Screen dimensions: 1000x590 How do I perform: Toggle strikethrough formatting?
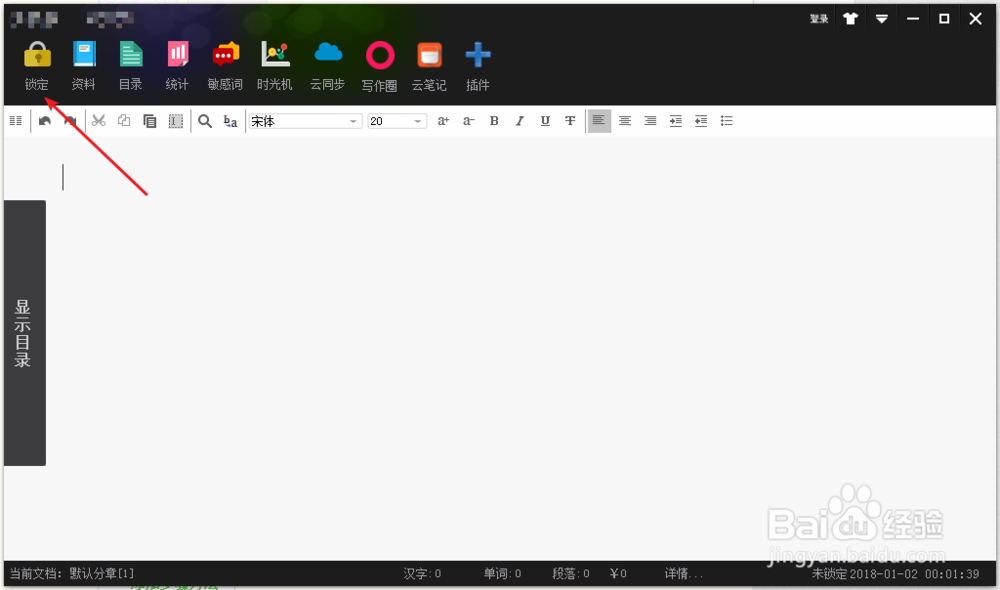(570, 121)
